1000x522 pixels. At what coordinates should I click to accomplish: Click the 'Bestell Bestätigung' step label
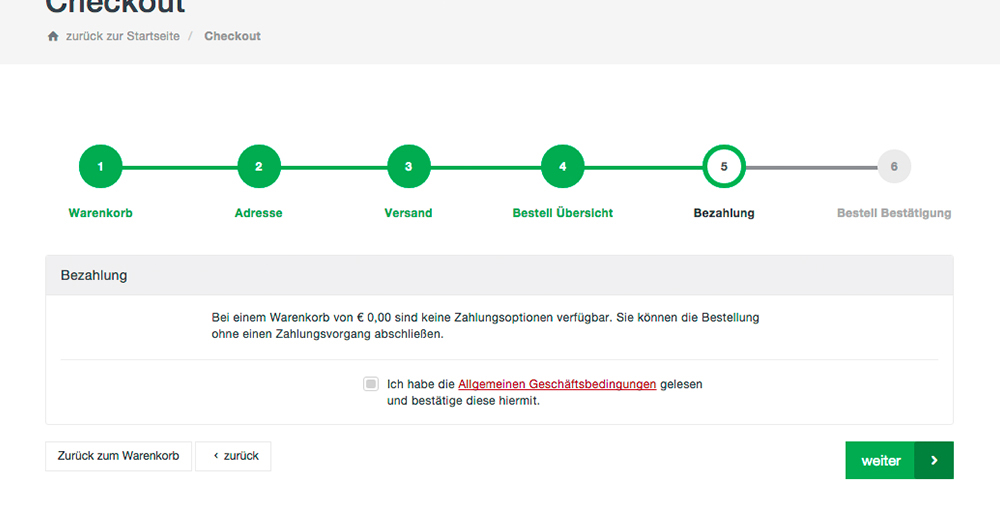point(894,213)
